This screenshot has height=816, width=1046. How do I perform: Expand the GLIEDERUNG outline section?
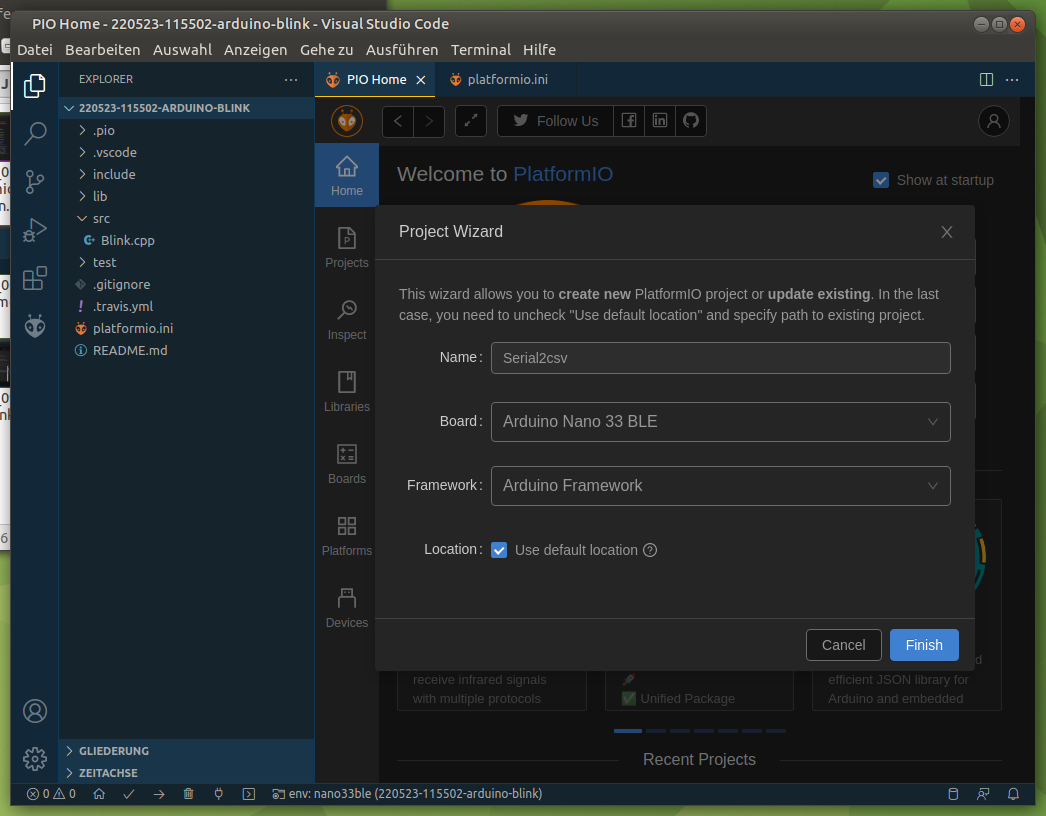pos(187,751)
